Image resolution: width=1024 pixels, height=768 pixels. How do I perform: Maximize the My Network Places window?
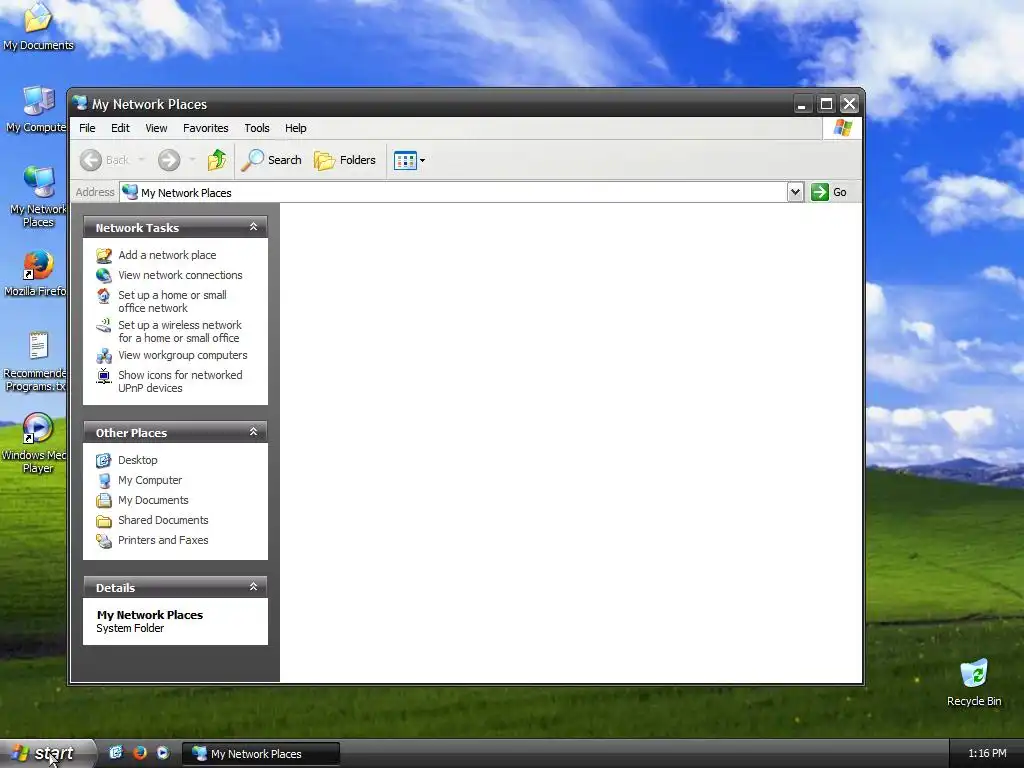tap(826, 104)
